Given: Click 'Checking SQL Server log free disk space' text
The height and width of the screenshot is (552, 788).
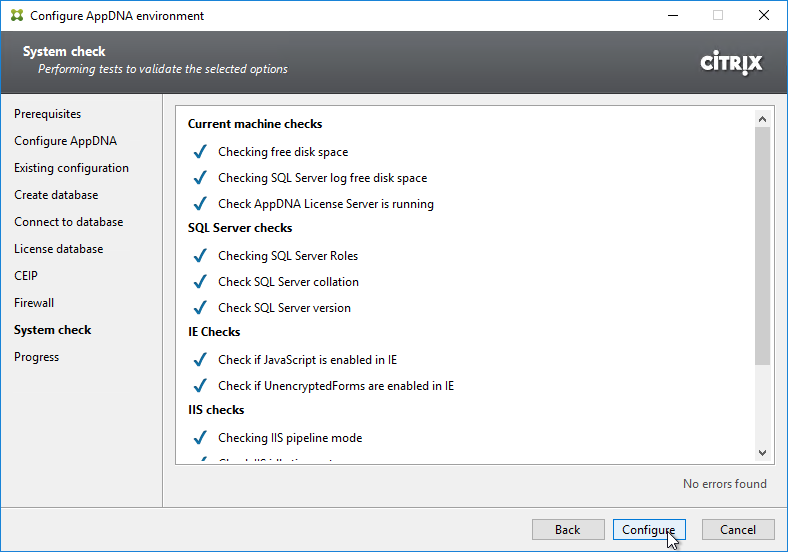Looking at the screenshot, I should [323, 178].
